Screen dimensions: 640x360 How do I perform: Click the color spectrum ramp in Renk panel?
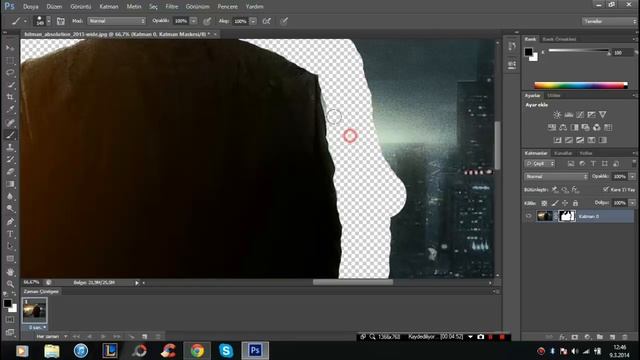581,85
